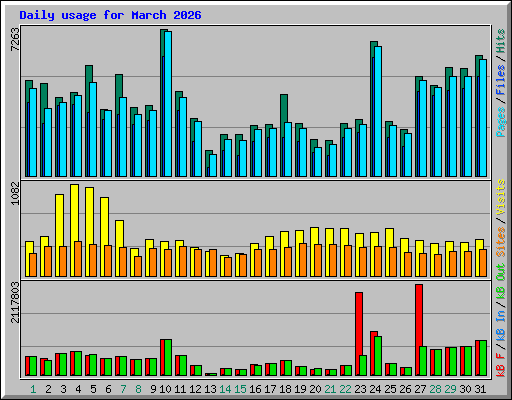The width and height of the screenshot is (512, 400).
Task: Select day "24" on the x-axis
Action: point(375,389)
